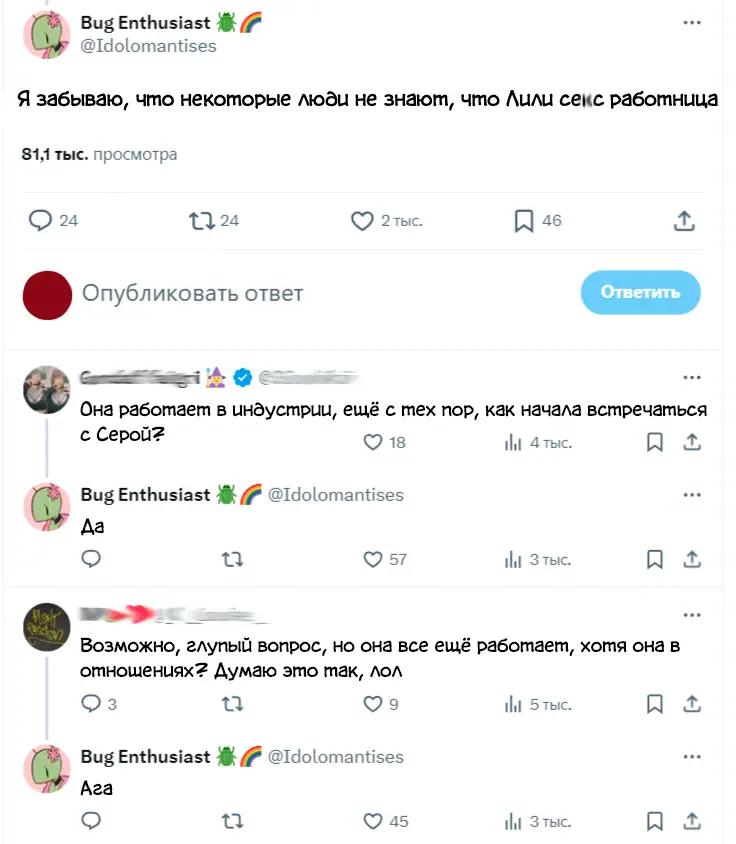Retweet the 'Да' reply

click(x=233, y=560)
